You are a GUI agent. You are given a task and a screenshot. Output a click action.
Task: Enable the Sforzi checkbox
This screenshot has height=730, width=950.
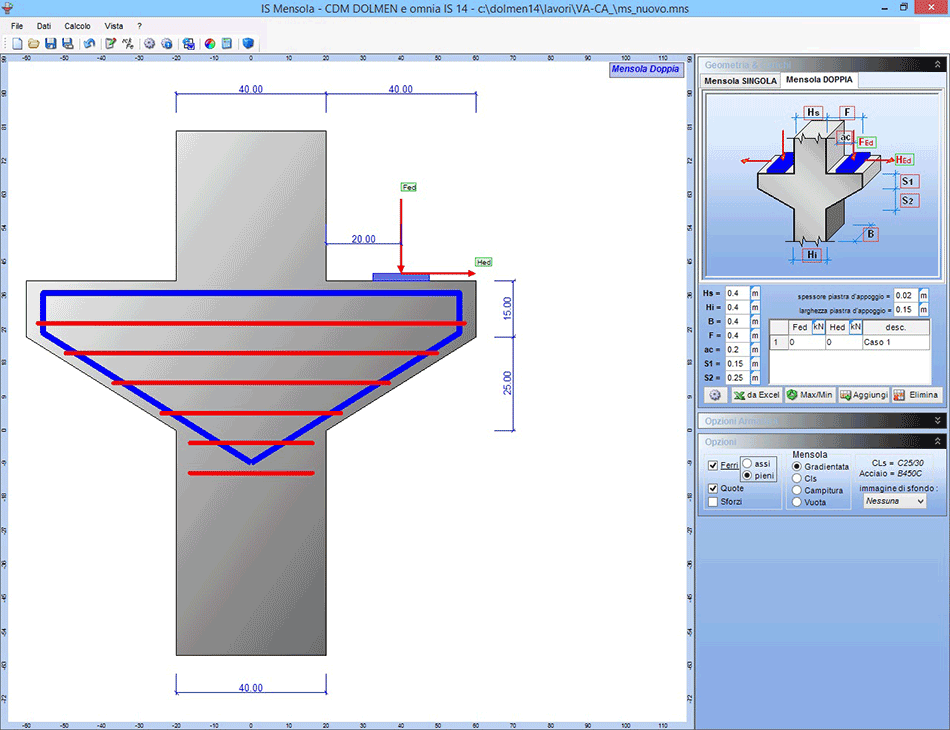click(713, 502)
